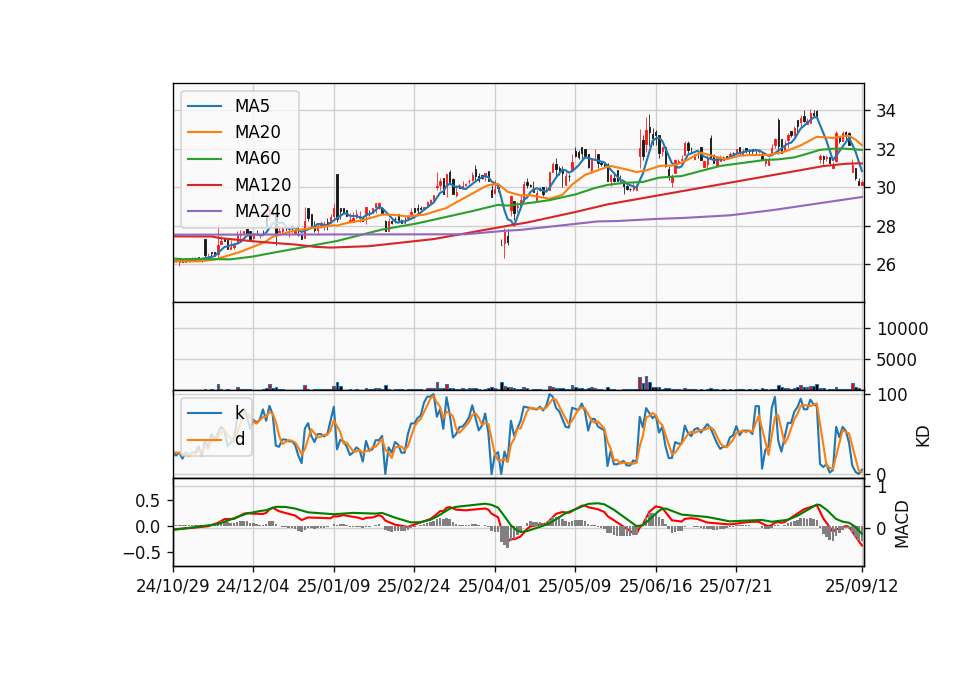Screen dimensions: 960x690
Task: Click the −0.5 MACD left axis tick
Action: click(141, 553)
